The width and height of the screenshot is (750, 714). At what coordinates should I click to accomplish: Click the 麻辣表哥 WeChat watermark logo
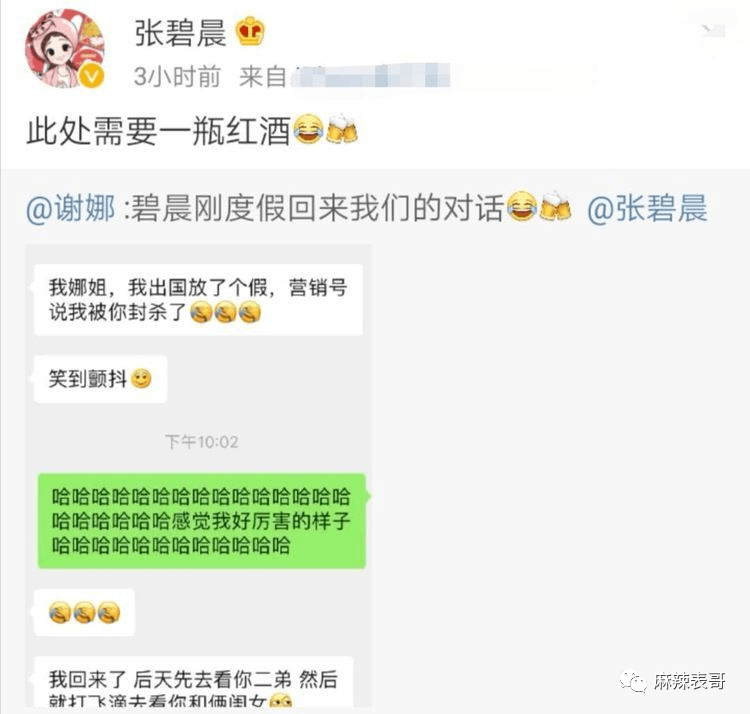click(633, 681)
